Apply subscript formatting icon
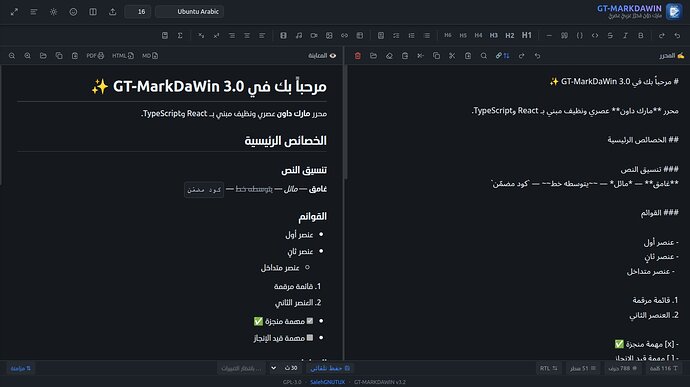690x387 pixels. 201,35
